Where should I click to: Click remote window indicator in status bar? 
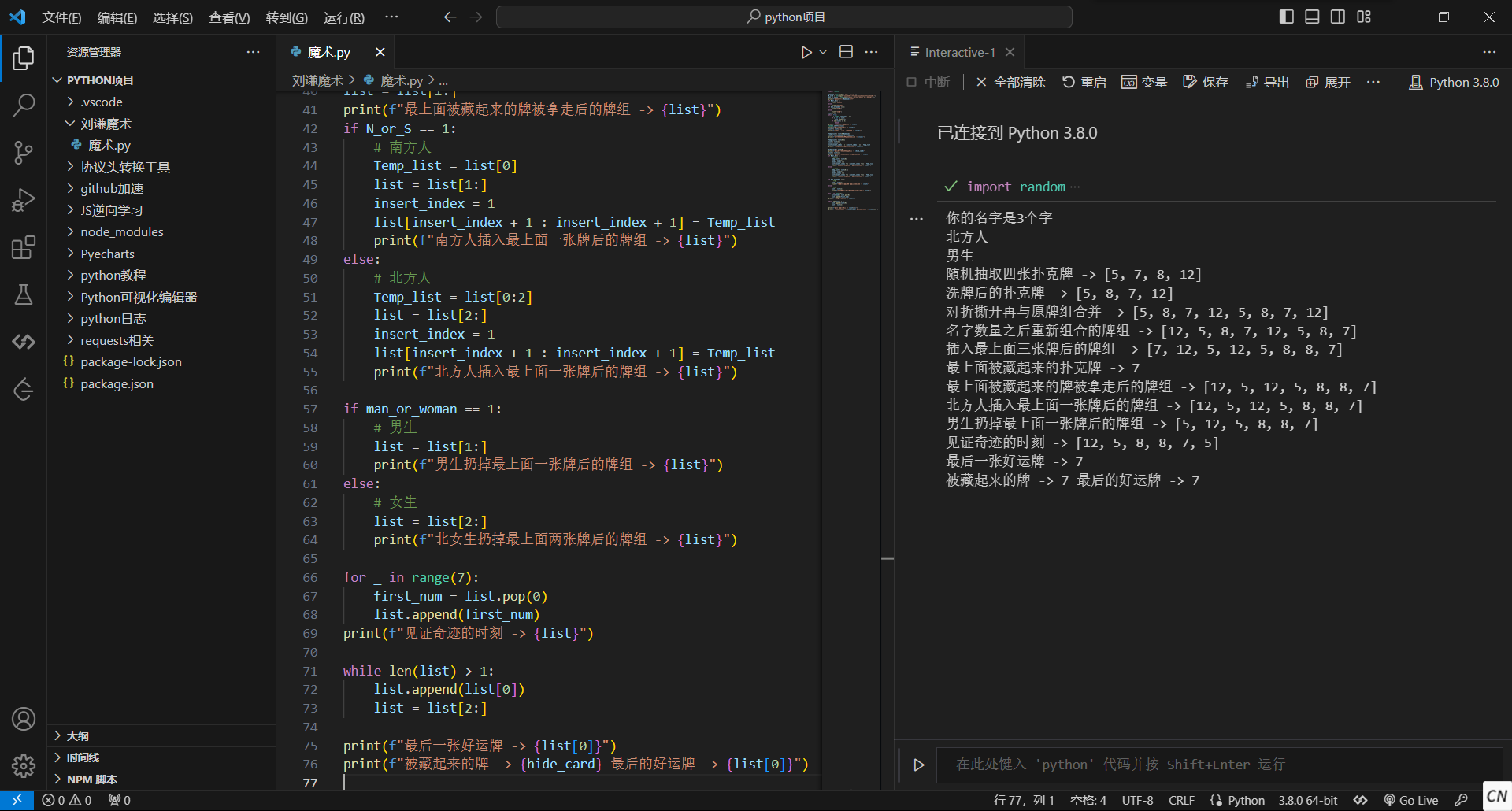coord(17,800)
